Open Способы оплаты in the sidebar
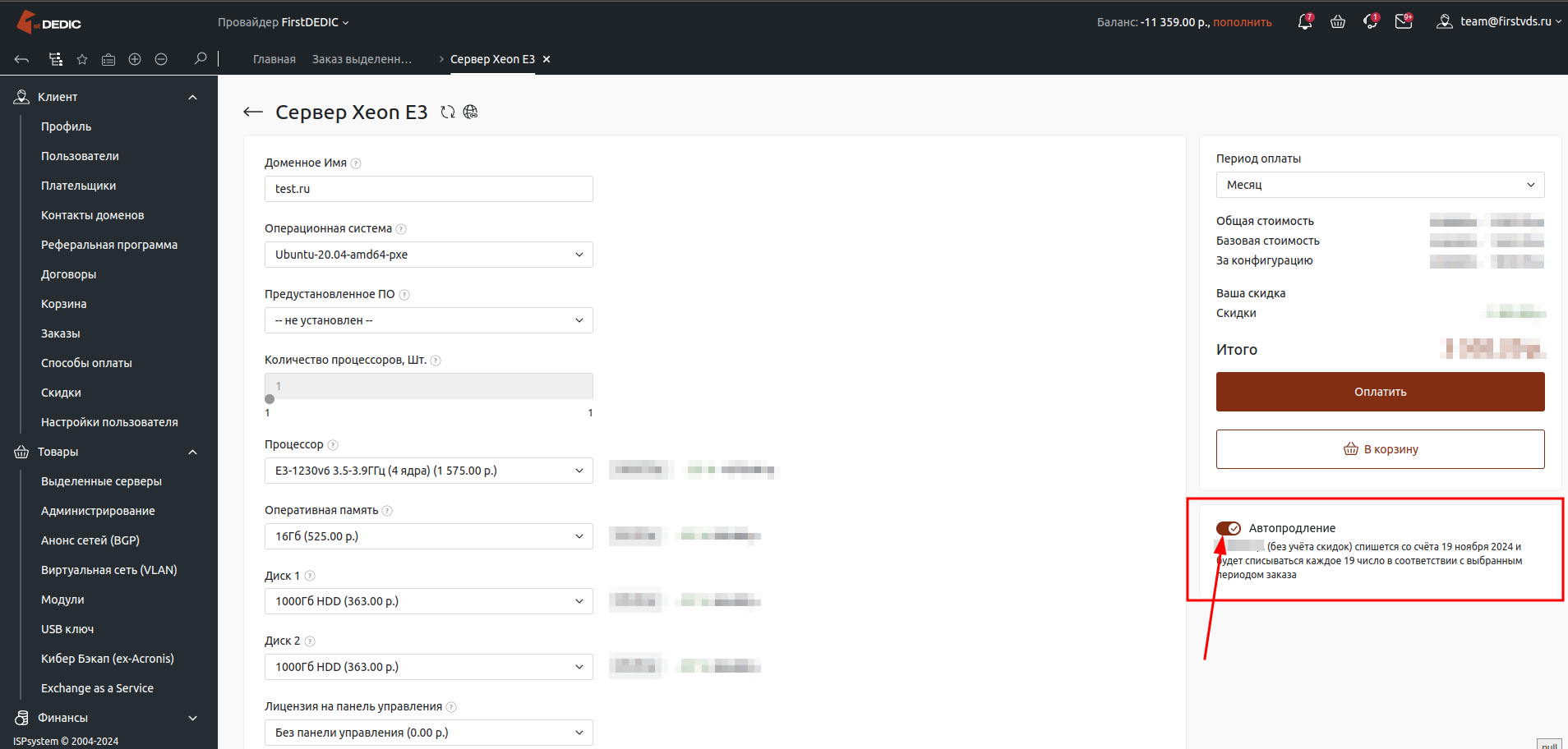 [86, 363]
